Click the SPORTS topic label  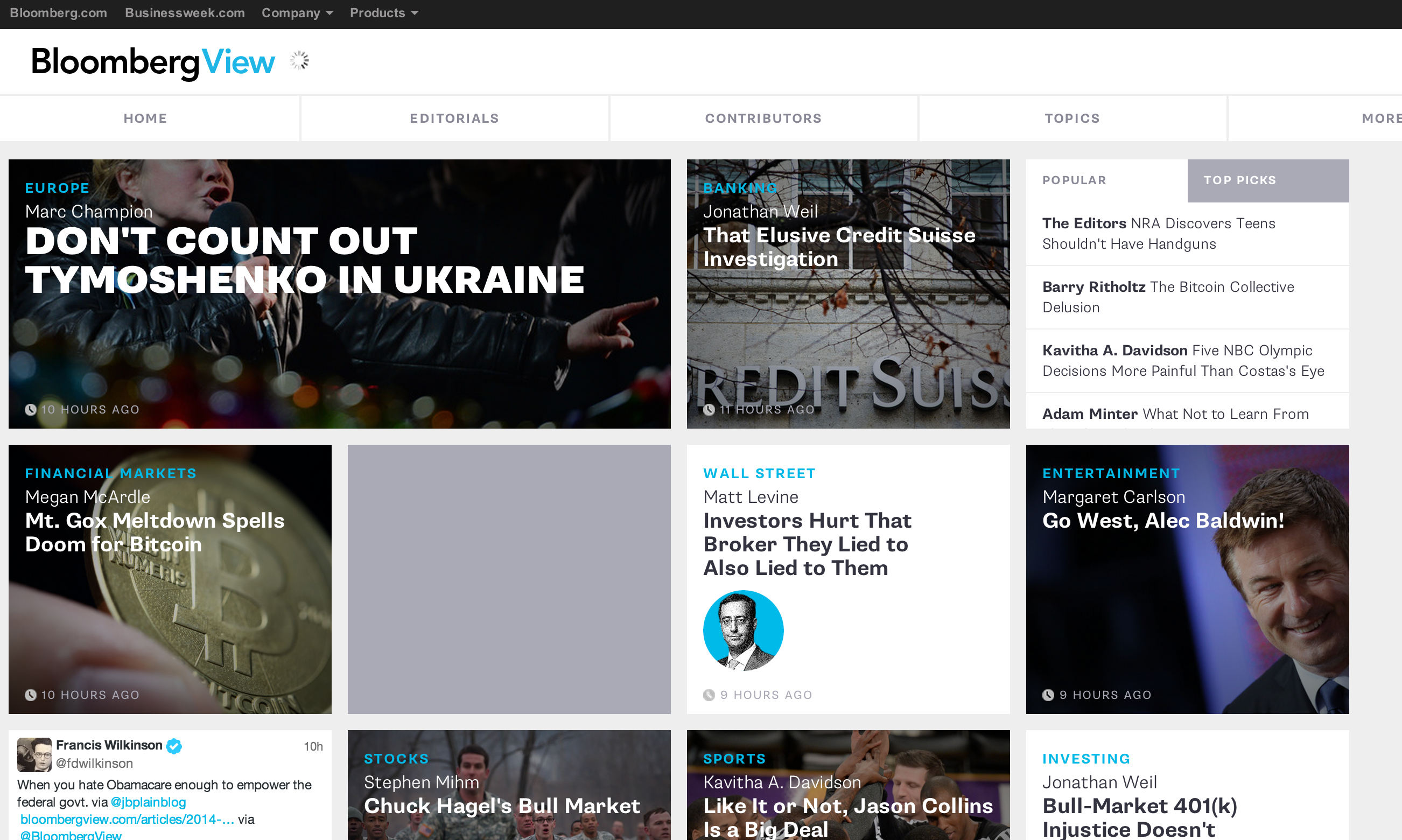pyautogui.click(x=734, y=759)
